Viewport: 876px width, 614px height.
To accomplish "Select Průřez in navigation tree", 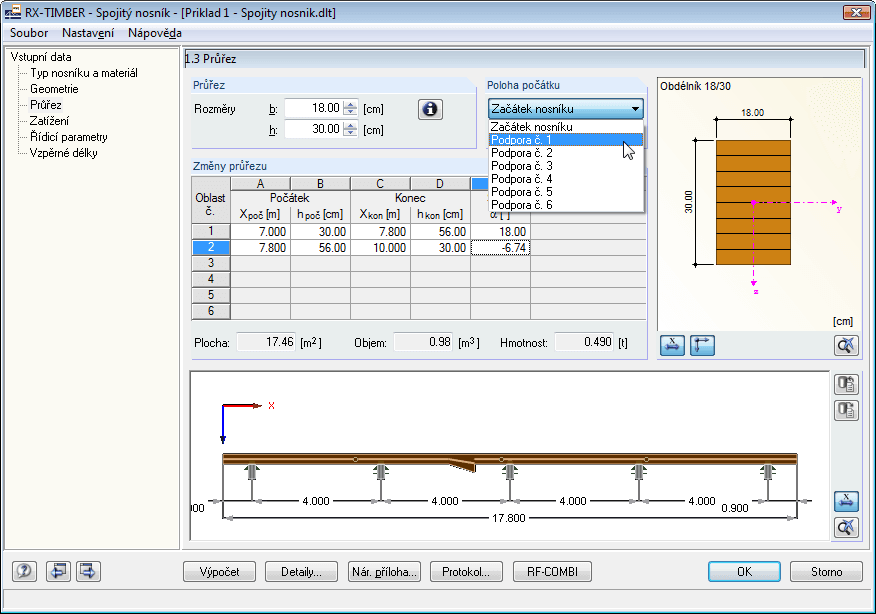I will (x=46, y=105).
